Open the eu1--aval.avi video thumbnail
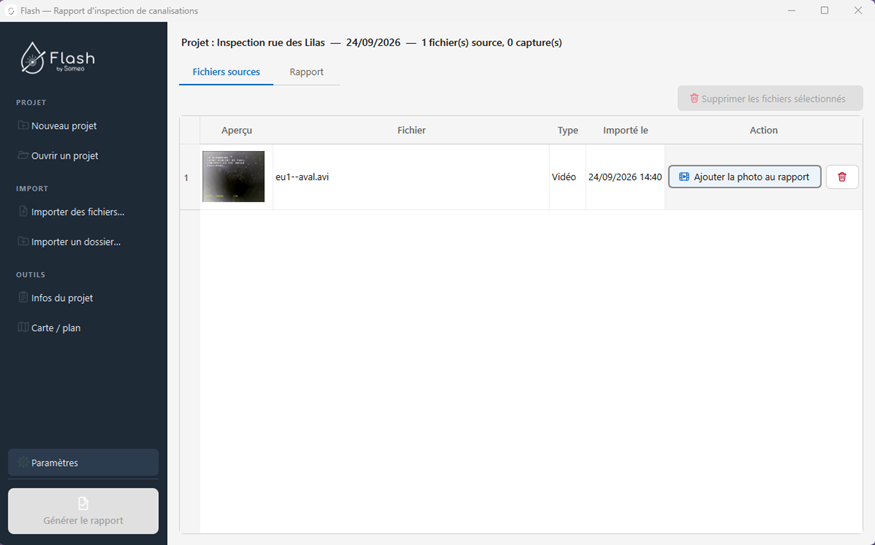The image size is (875, 545). (233, 176)
